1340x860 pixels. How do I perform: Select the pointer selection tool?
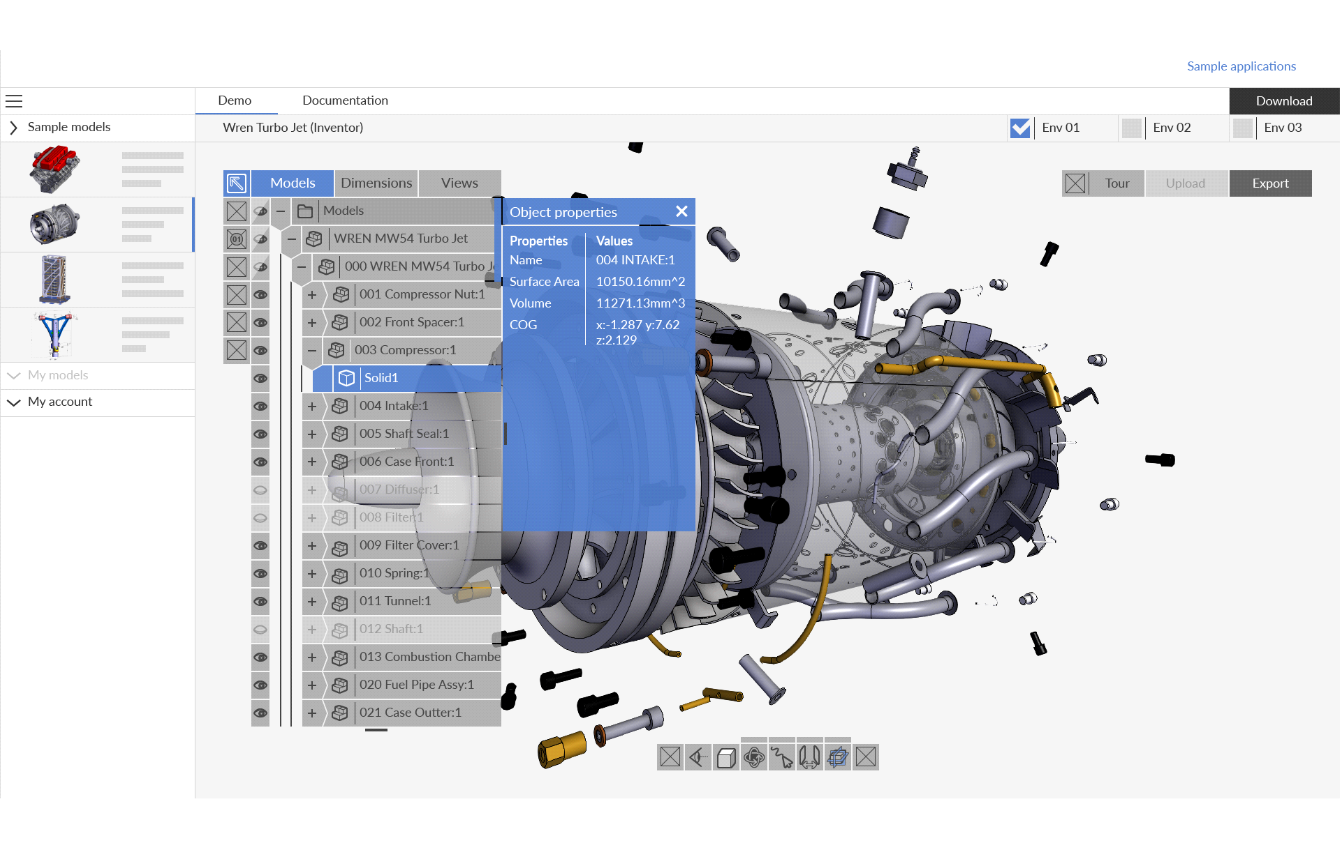[782, 757]
